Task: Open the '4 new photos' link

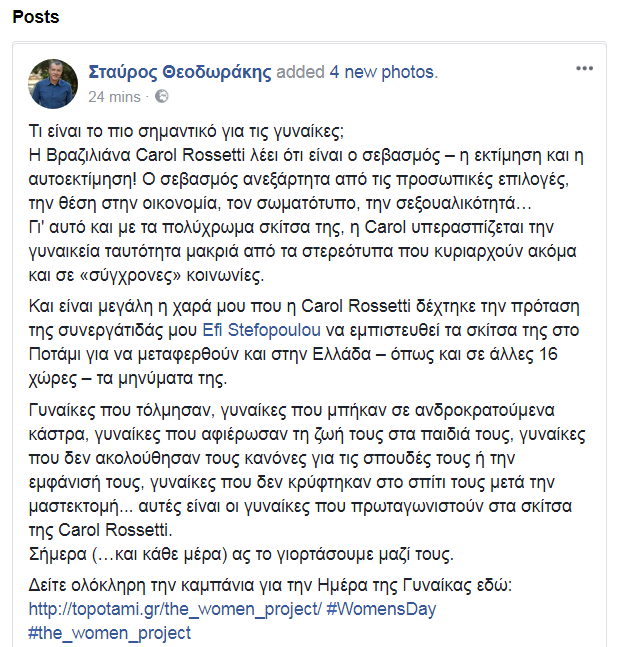Action: (382, 72)
